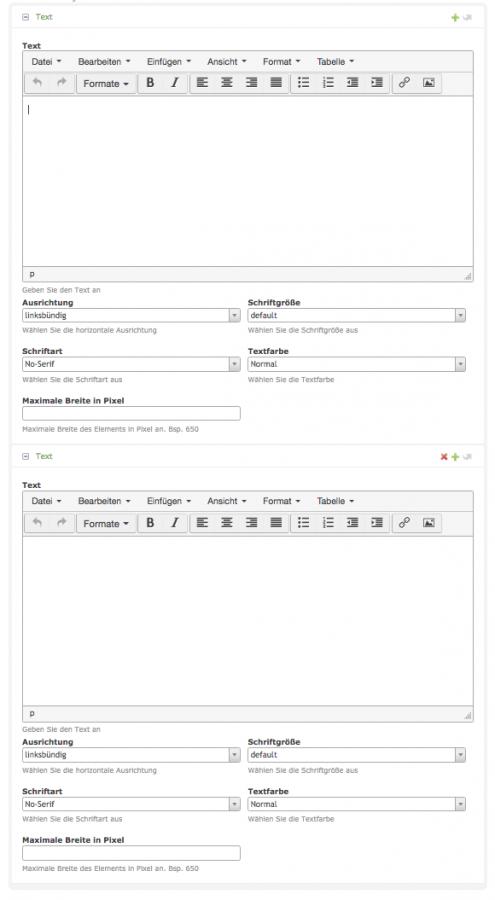Image resolution: width=495 pixels, height=900 pixels.
Task: Click inside the first editor's text area
Action: (248, 181)
